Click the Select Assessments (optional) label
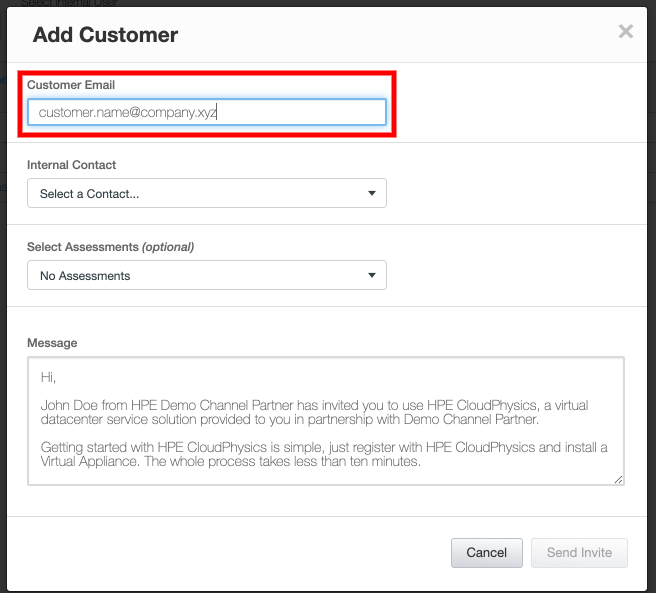Viewport: 656px width, 593px height. 110,247
